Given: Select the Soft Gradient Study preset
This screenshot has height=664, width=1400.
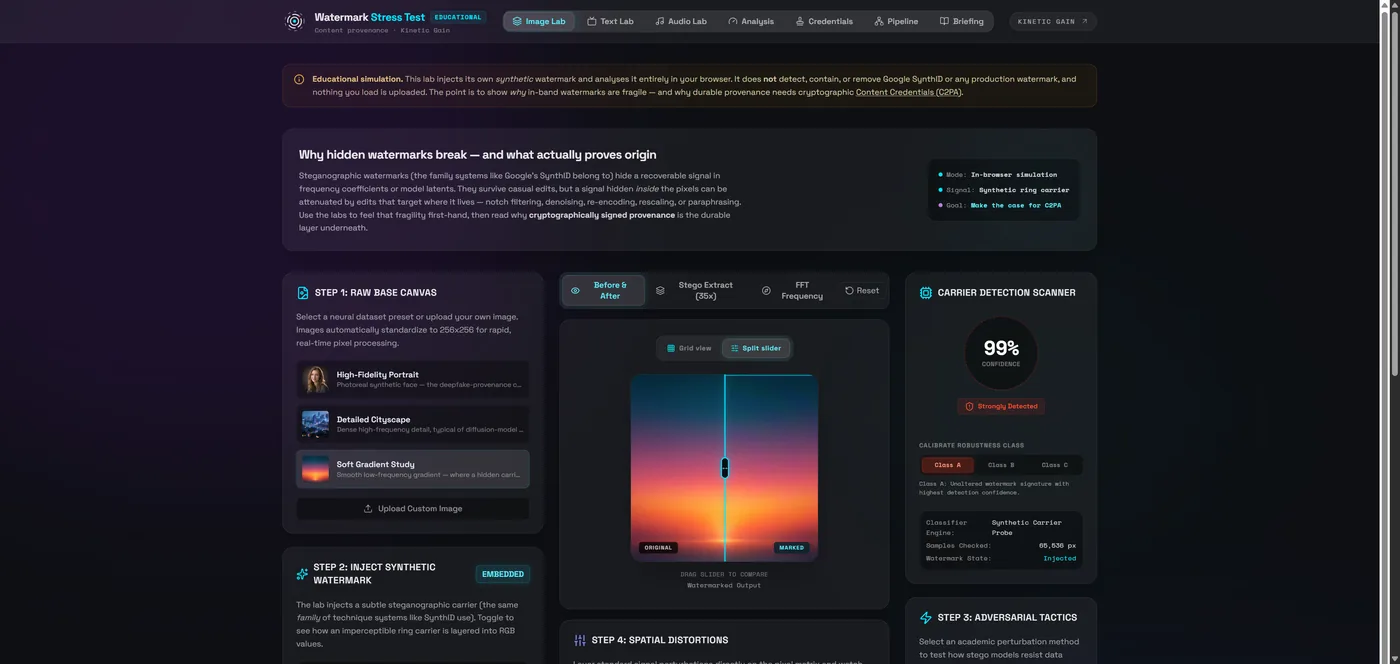Looking at the screenshot, I should point(413,469).
